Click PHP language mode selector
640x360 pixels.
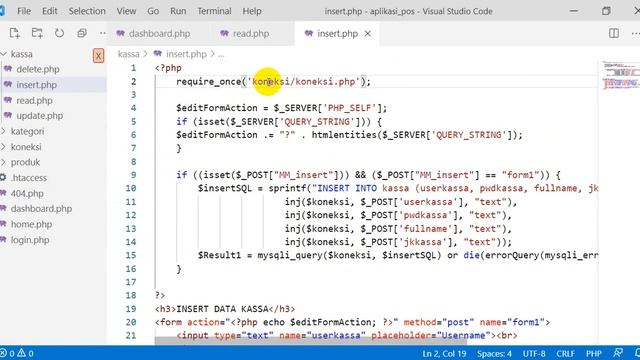pyautogui.click(x=594, y=353)
